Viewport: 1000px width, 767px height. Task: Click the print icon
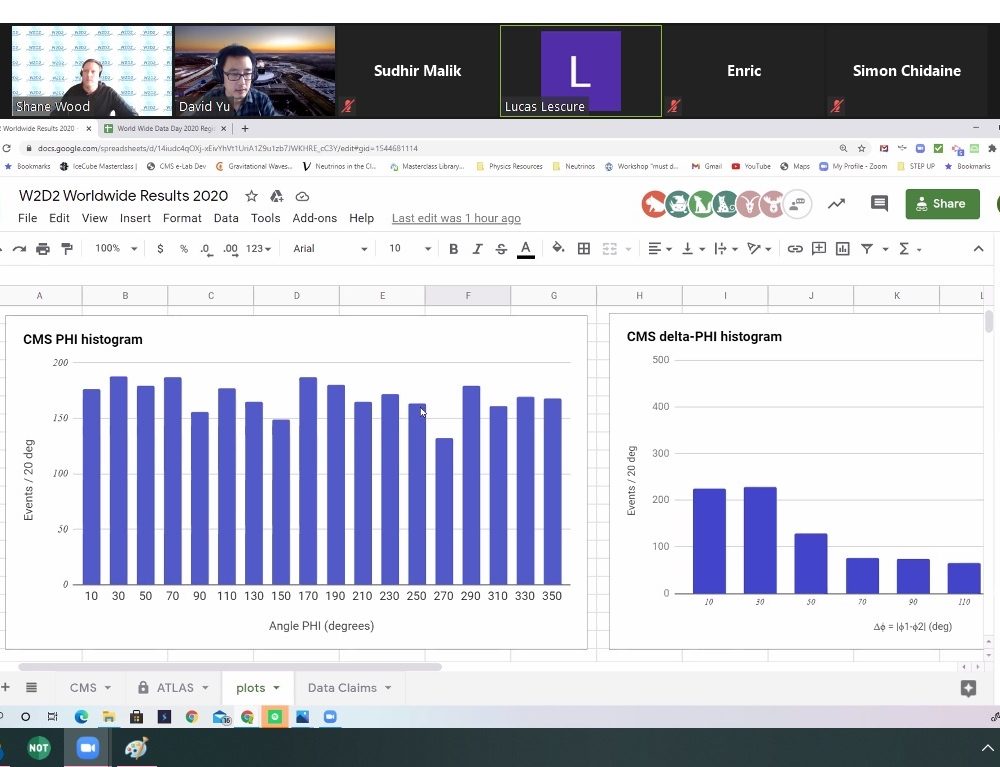point(43,249)
